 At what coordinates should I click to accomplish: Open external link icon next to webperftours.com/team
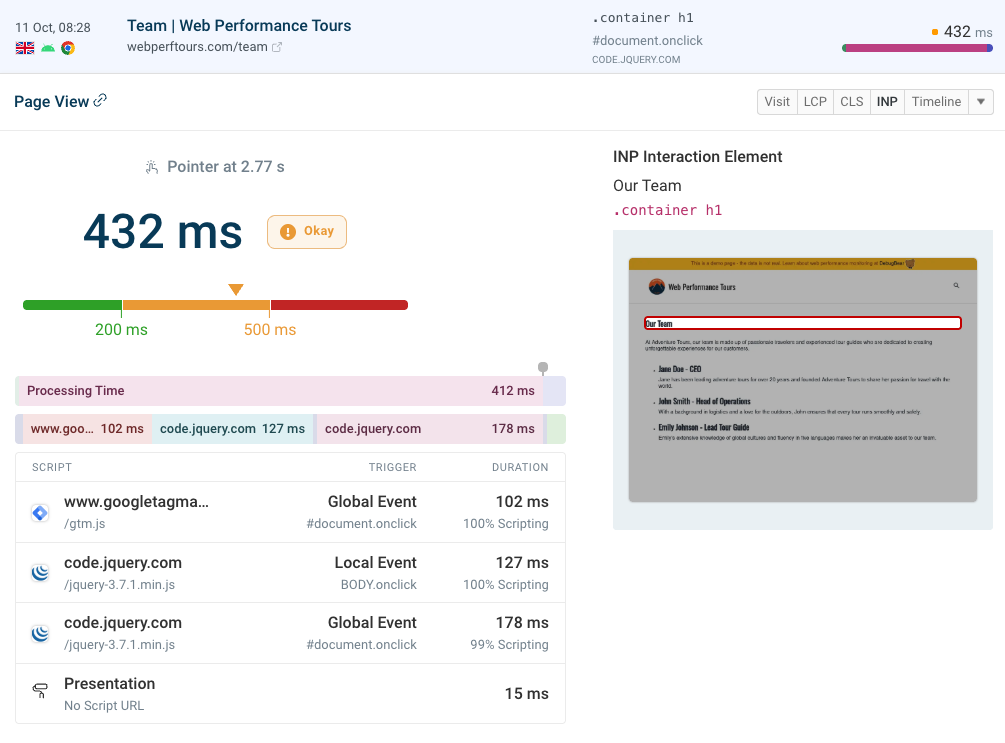(x=277, y=47)
